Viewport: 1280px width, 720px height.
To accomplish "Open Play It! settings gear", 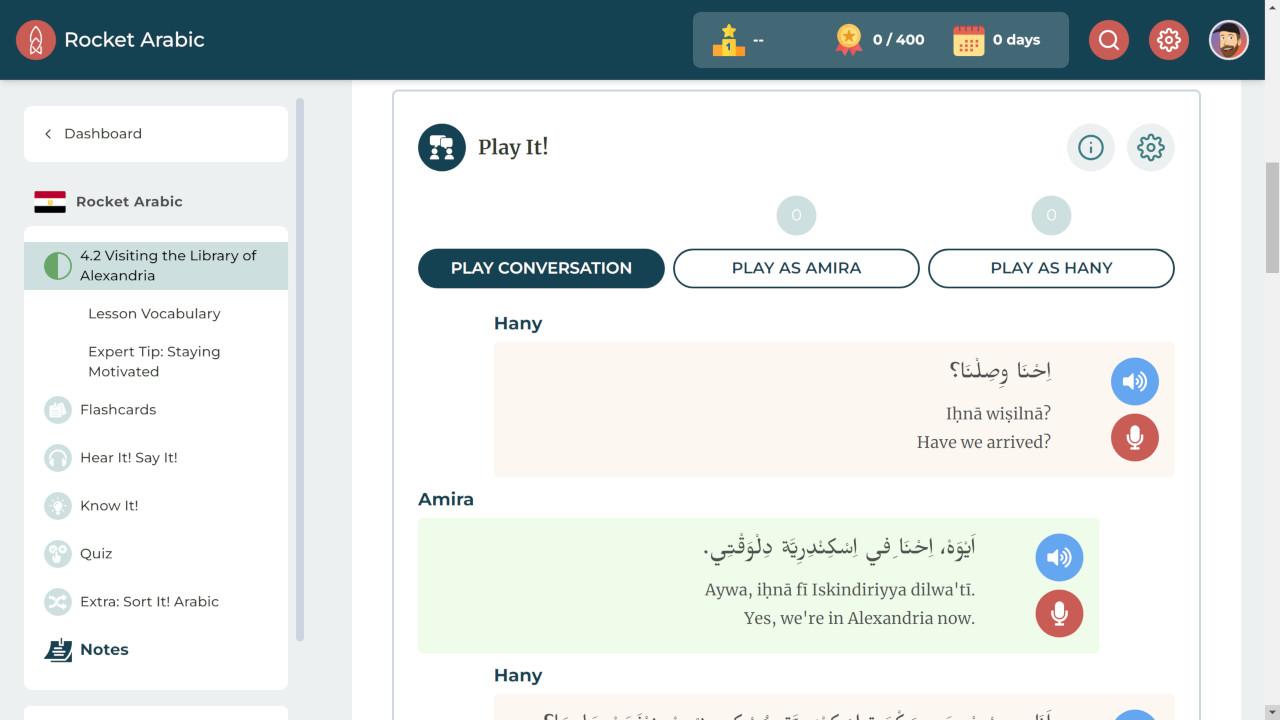I will (x=1151, y=147).
